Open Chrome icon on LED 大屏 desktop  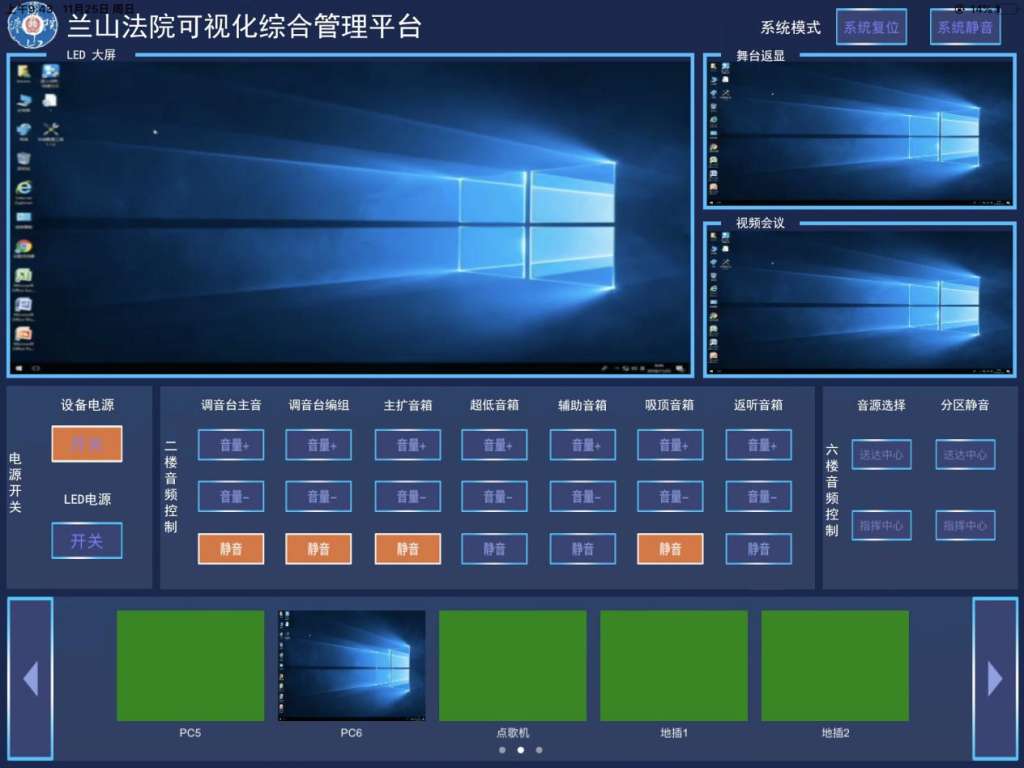24,247
